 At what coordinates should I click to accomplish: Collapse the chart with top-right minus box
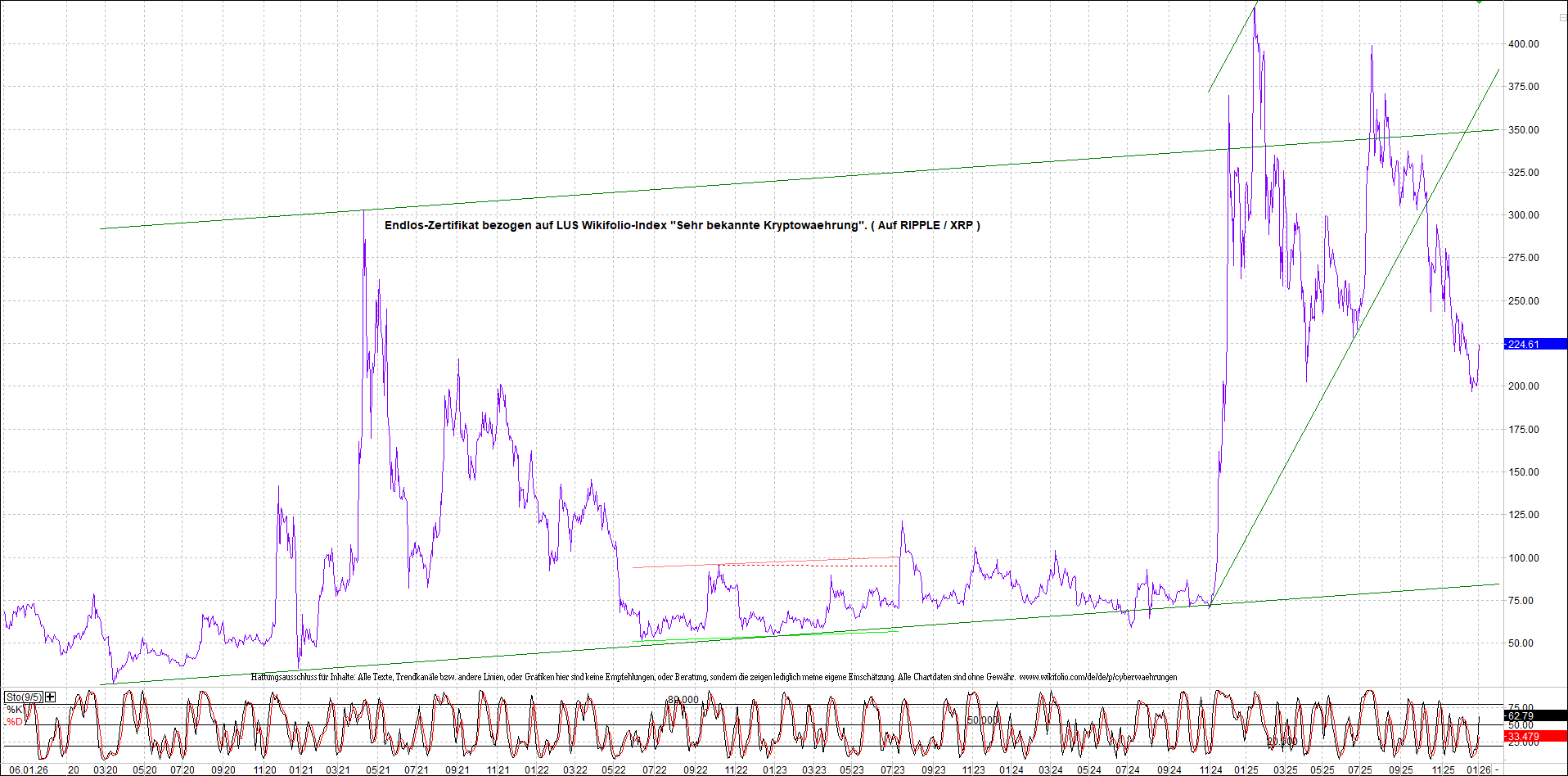click(1561, 17)
